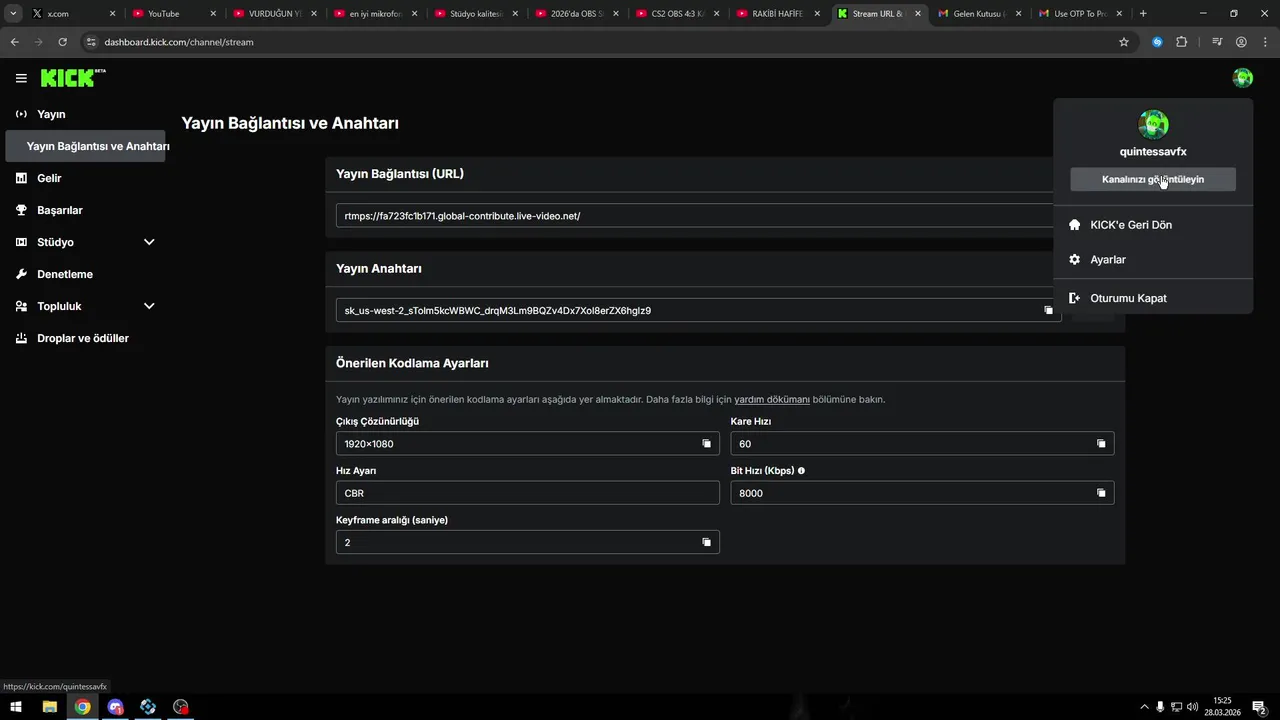
Task: Copy the 8000 bitrate value
Action: click(1101, 493)
